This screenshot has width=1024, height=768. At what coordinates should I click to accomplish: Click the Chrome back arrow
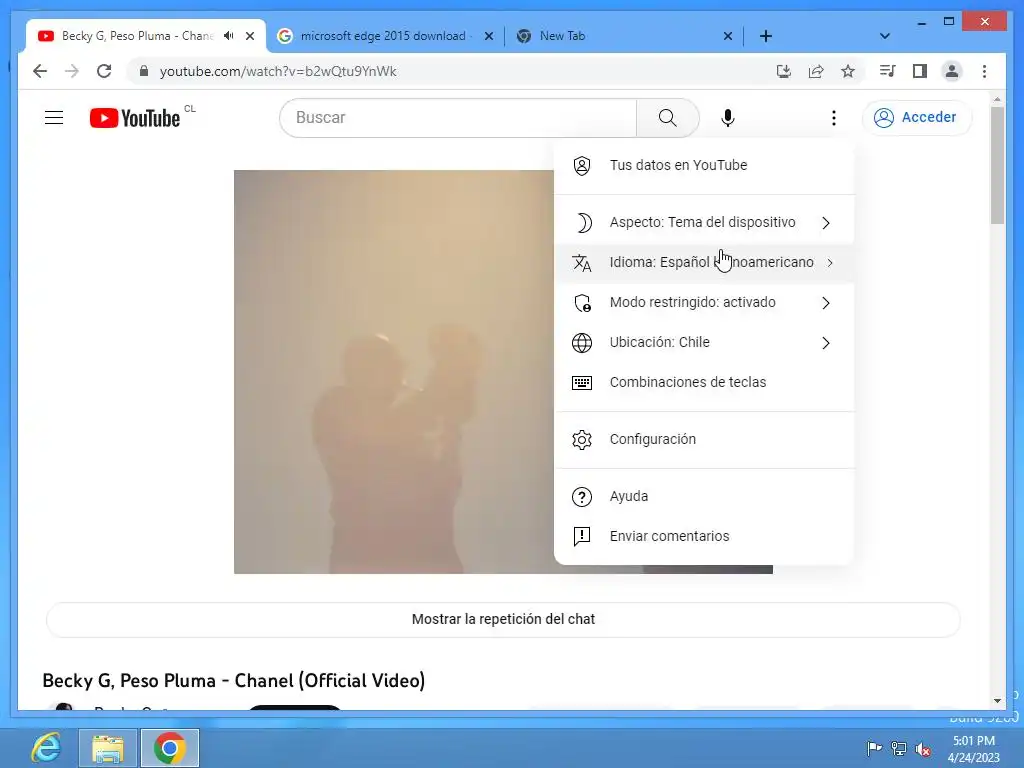pyautogui.click(x=40, y=71)
